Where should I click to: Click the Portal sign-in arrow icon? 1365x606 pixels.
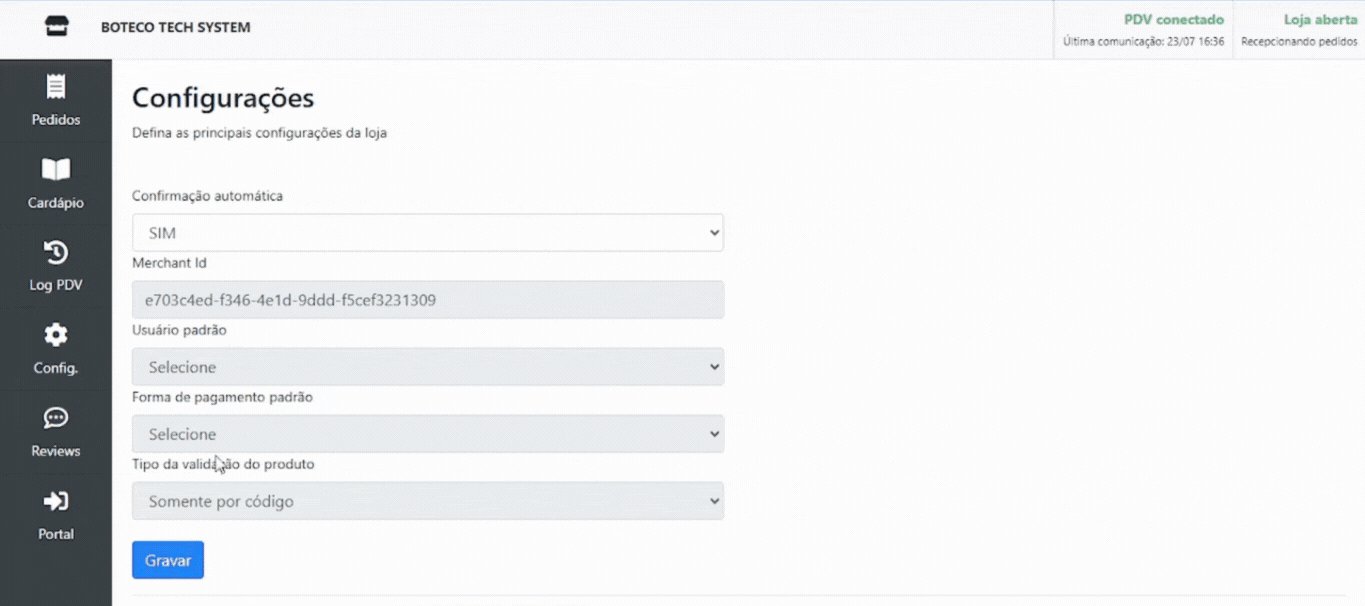point(56,501)
